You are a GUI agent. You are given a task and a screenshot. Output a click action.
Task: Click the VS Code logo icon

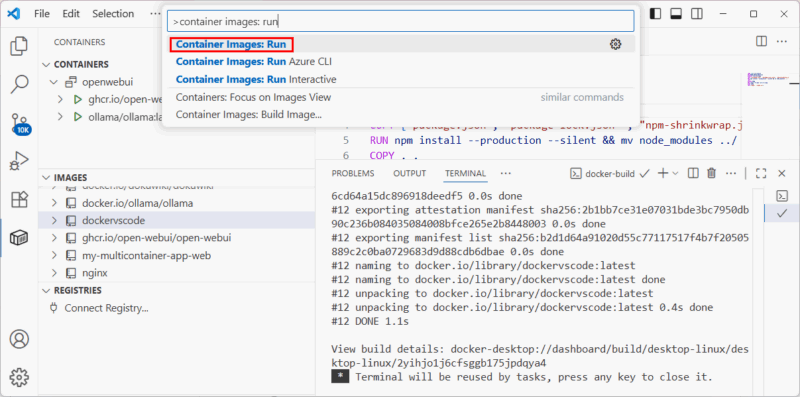(14, 14)
